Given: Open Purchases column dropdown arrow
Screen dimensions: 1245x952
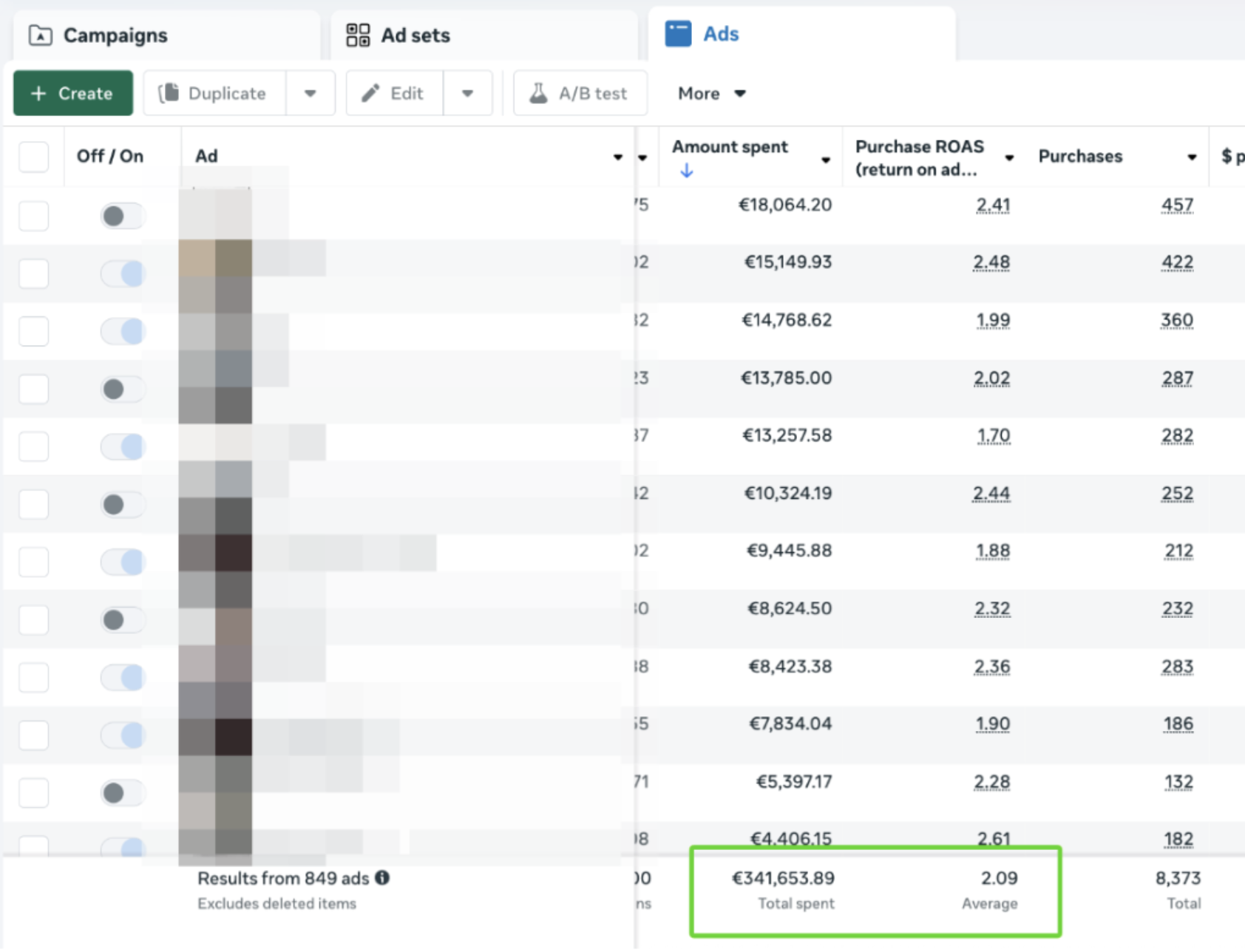Looking at the screenshot, I should click(1192, 157).
